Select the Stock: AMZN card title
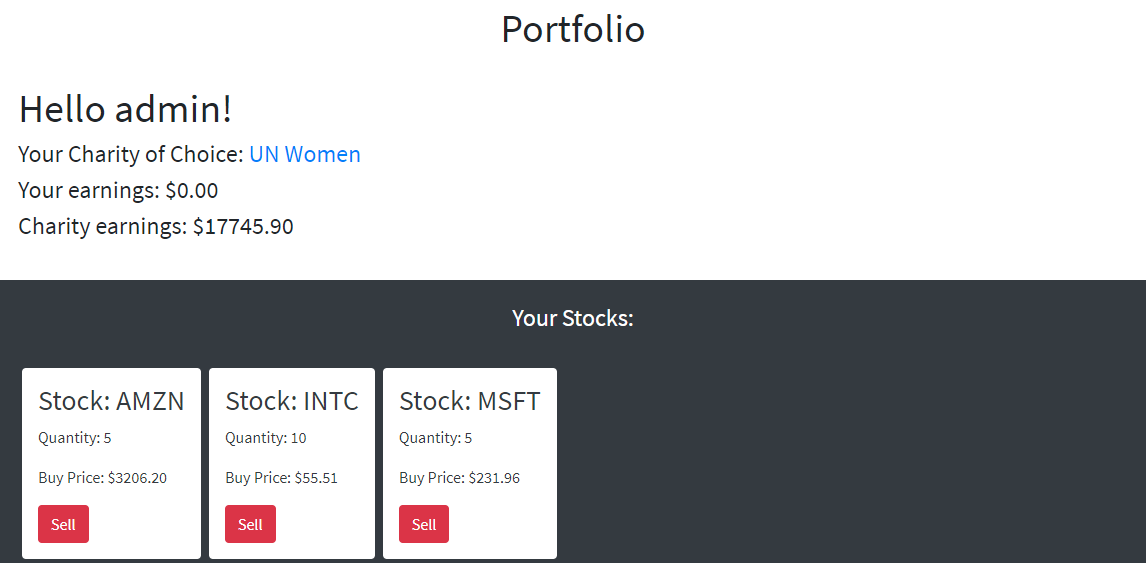Screen dimensions: 1146x584 [111, 401]
